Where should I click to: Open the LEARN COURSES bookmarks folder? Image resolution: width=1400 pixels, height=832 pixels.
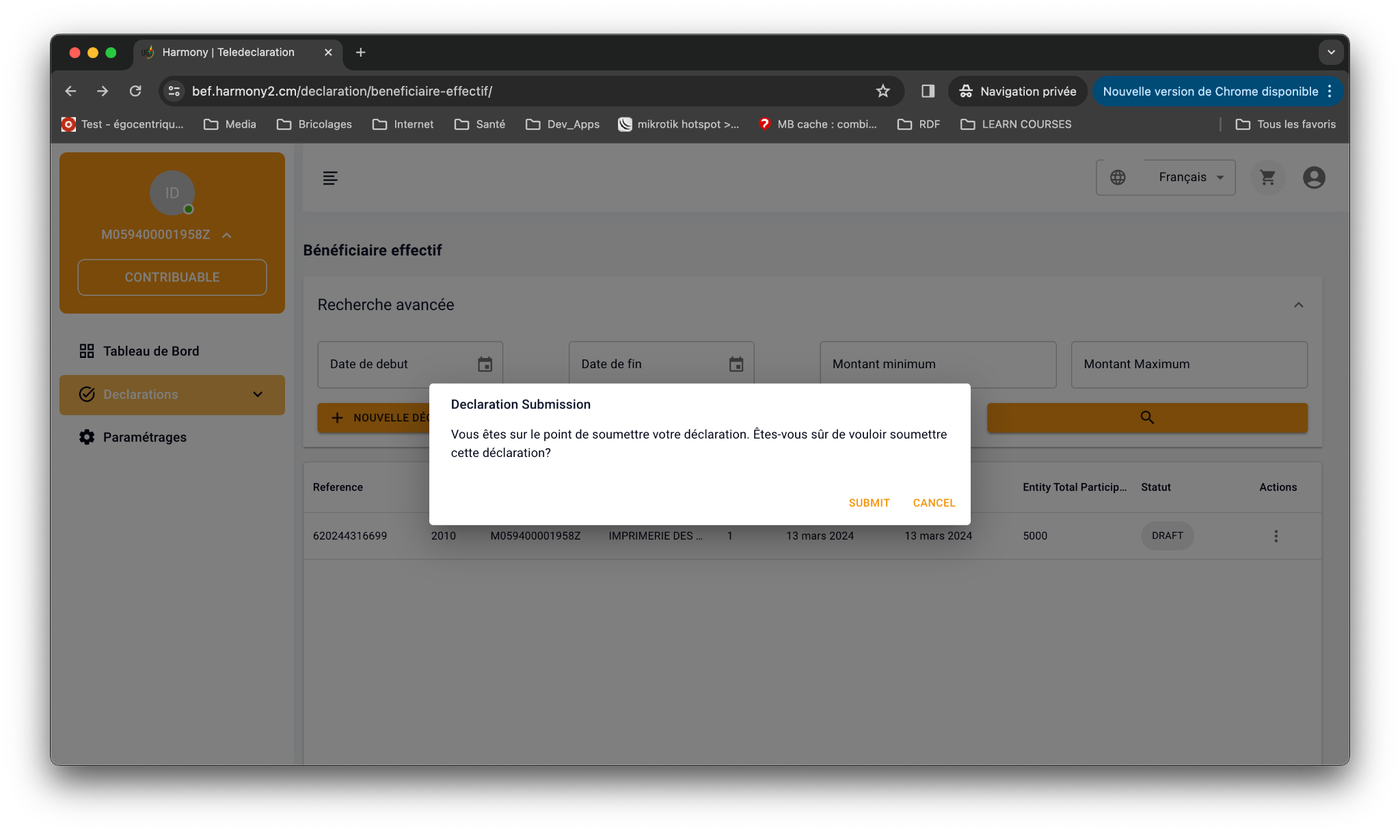coord(1016,124)
